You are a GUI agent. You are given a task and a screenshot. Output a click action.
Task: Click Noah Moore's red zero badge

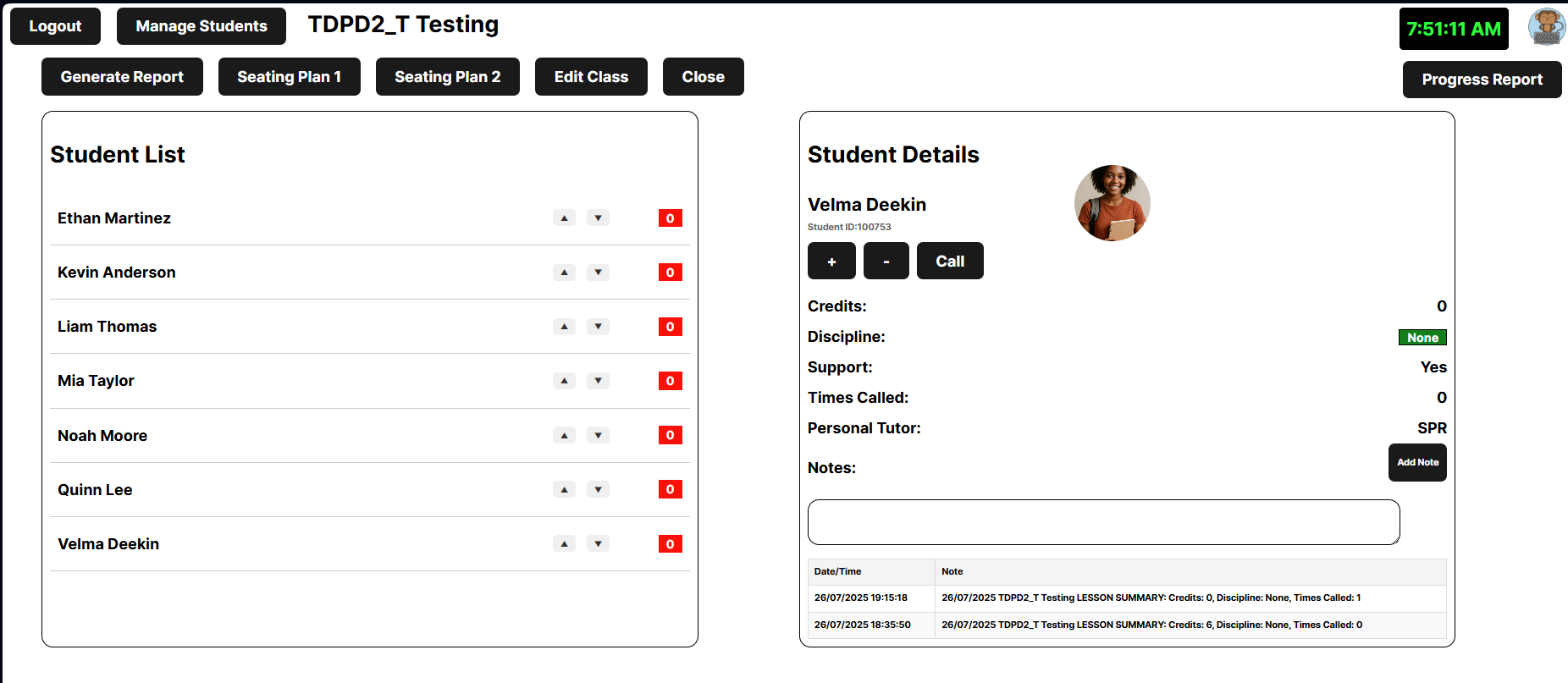point(671,435)
